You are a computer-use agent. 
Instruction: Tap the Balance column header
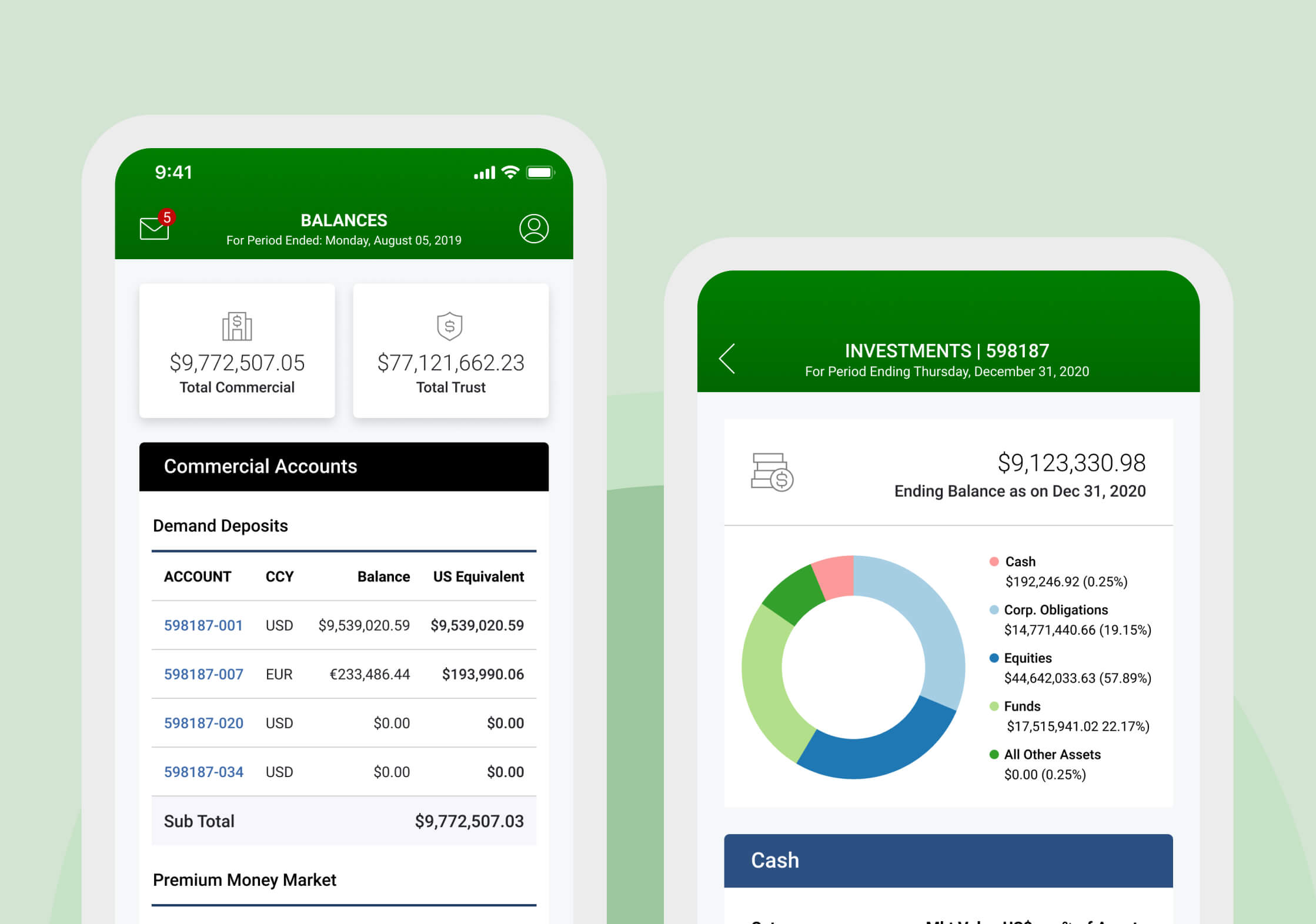coord(383,577)
